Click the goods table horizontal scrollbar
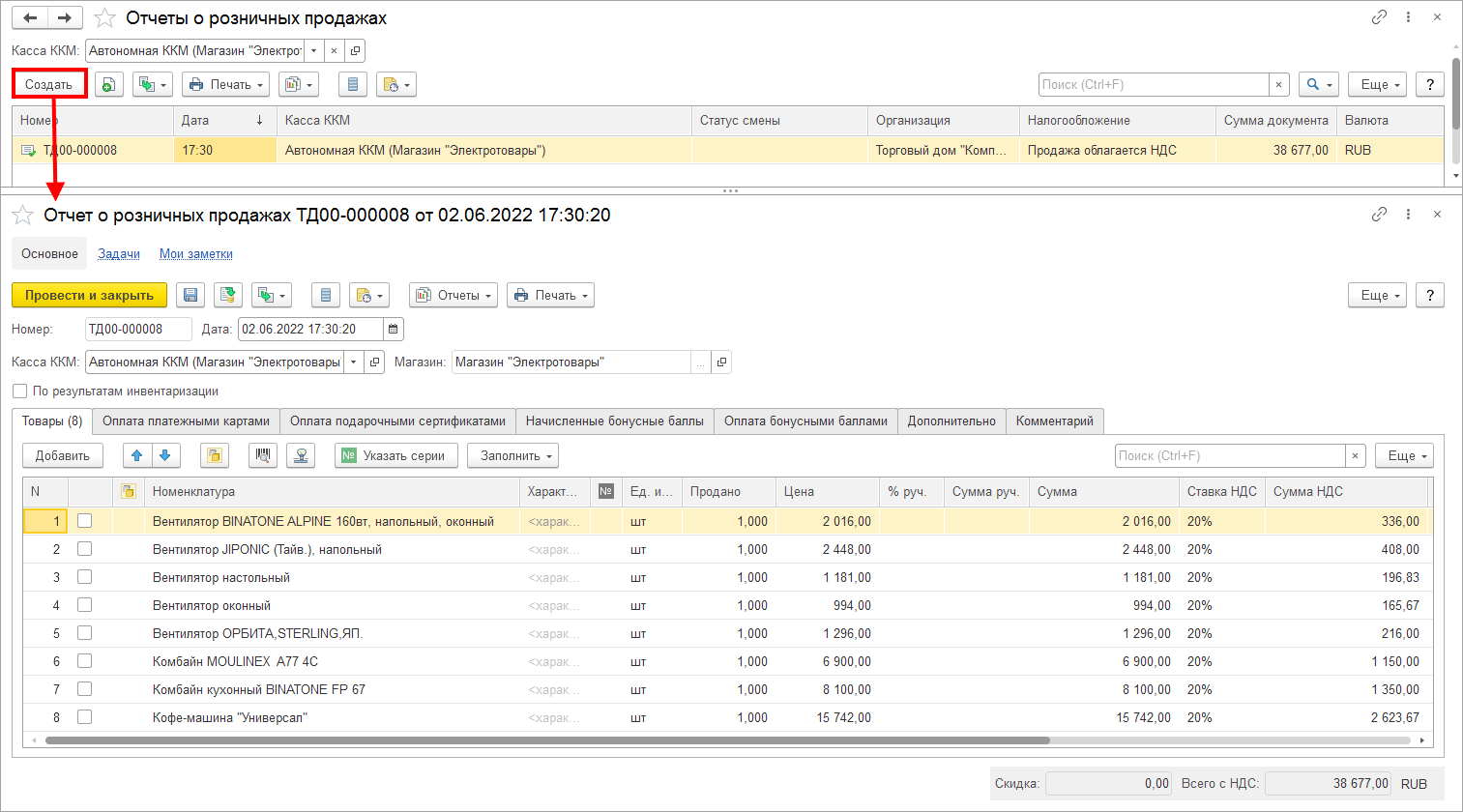 (547, 740)
